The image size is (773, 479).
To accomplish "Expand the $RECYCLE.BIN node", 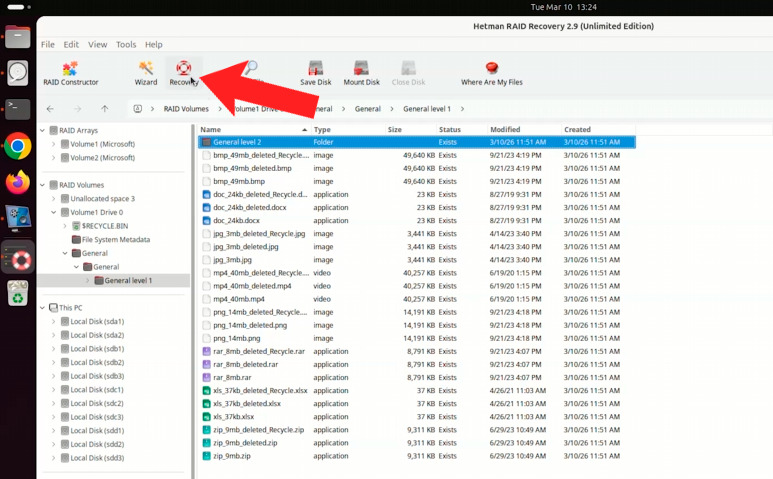I will (65, 226).
